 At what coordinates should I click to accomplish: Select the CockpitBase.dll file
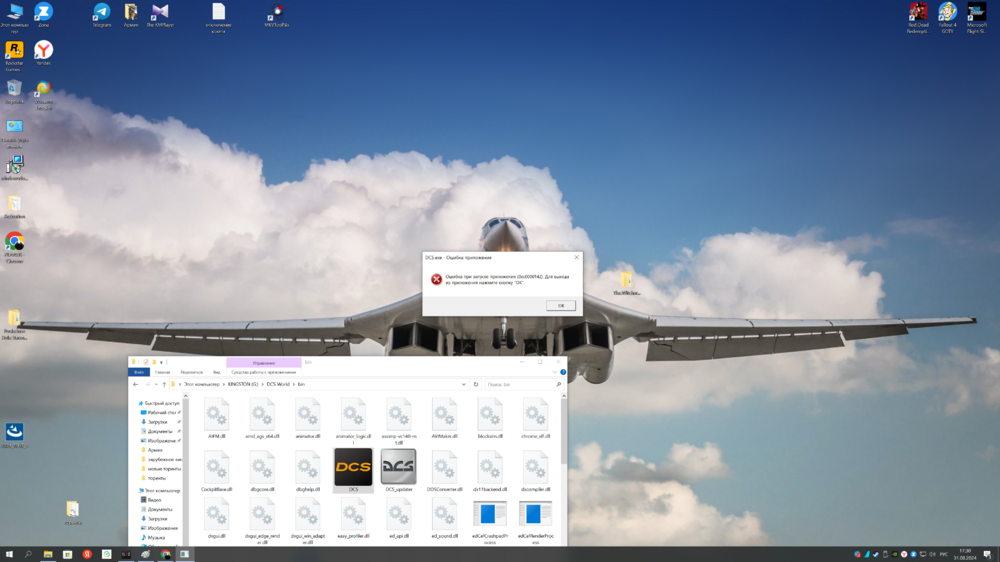pyautogui.click(x=217, y=471)
